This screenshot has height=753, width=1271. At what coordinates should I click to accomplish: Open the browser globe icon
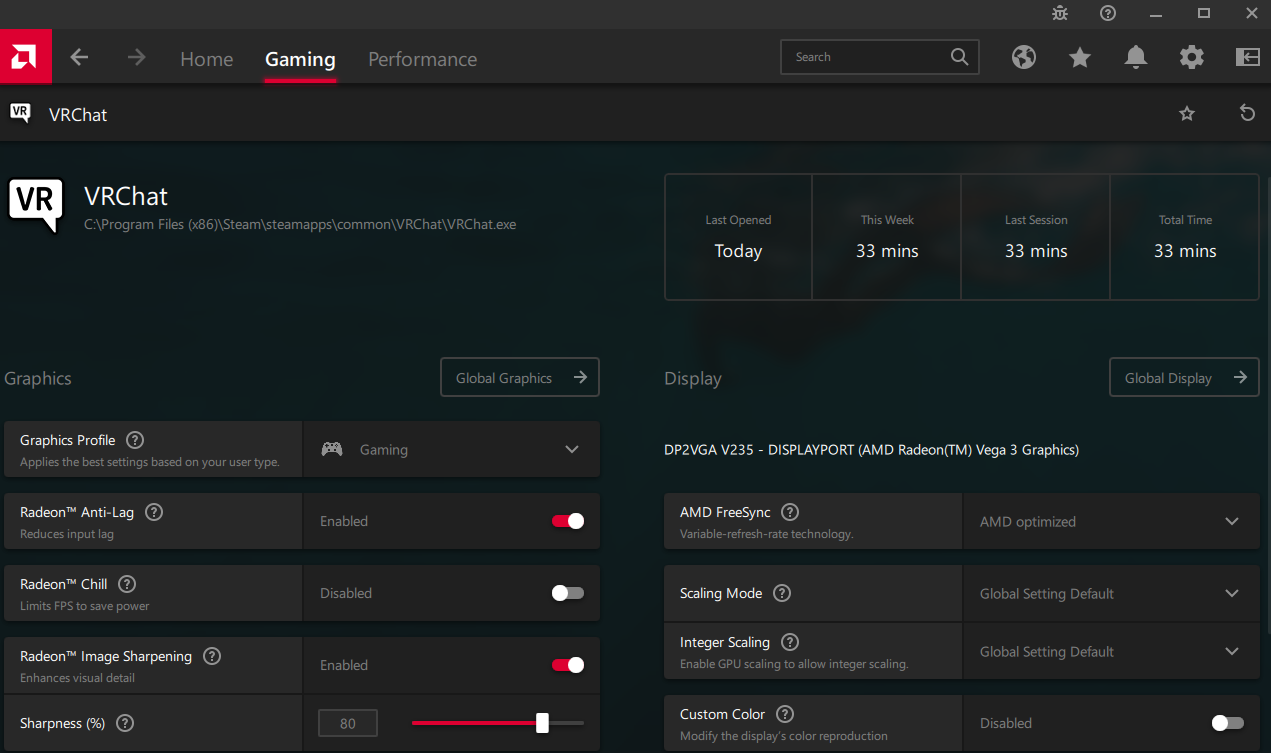point(1024,57)
